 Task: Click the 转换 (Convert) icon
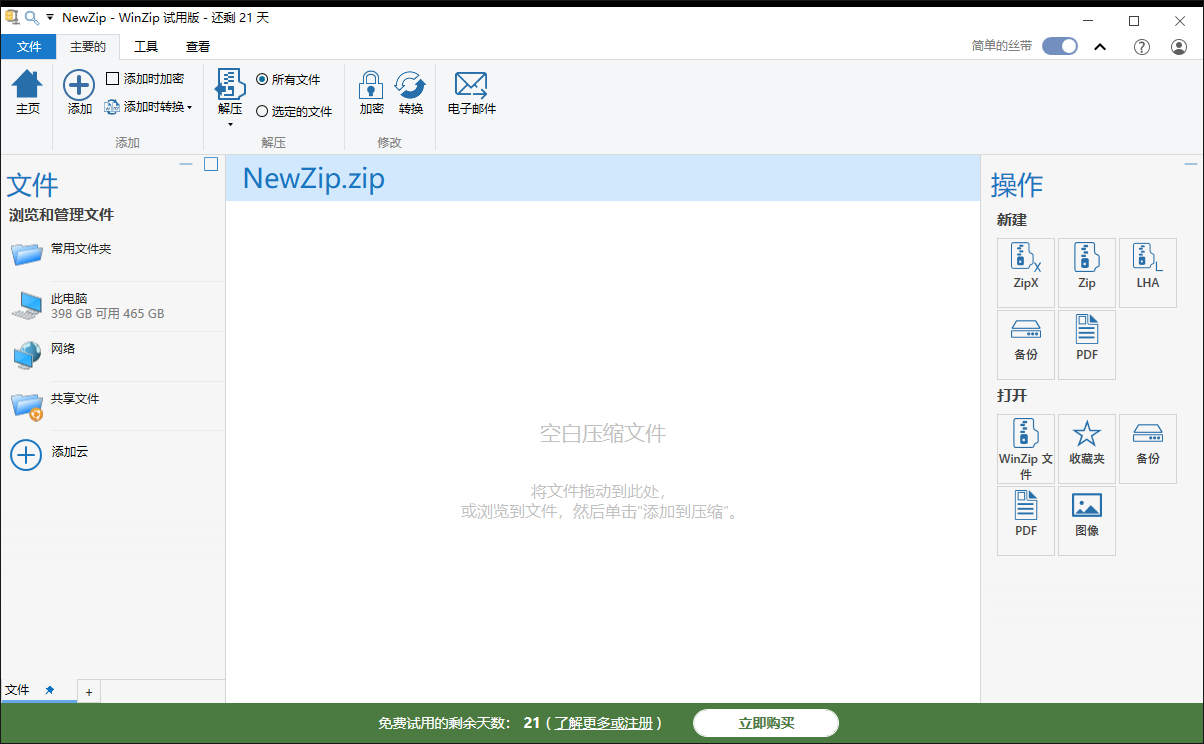click(410, 92)
